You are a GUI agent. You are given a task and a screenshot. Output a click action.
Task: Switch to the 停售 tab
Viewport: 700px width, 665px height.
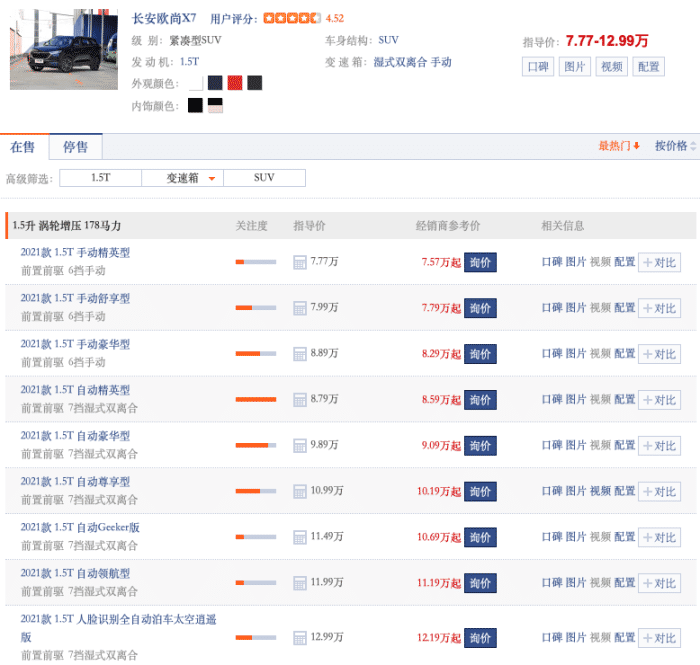75,147
